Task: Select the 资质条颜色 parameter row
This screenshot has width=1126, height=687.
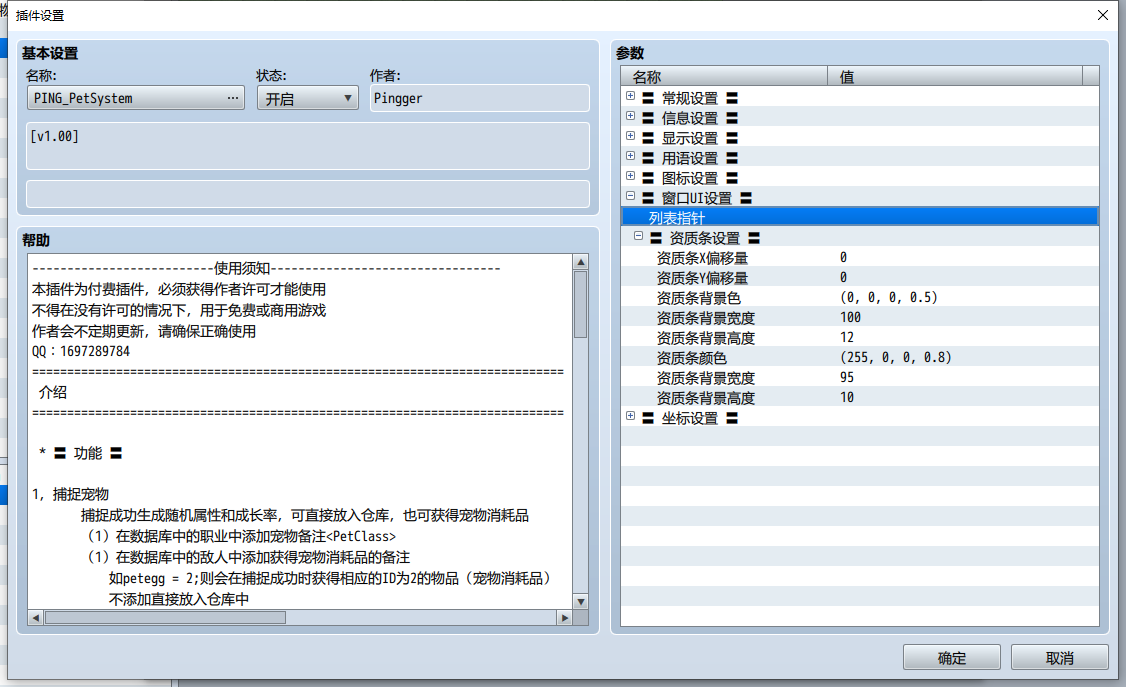Action: pos(860,357)
